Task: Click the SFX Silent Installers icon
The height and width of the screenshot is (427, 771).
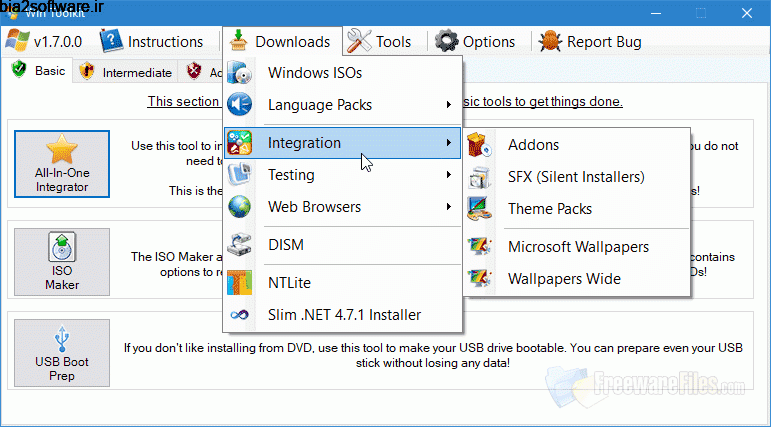Action: tap(479, 177)
